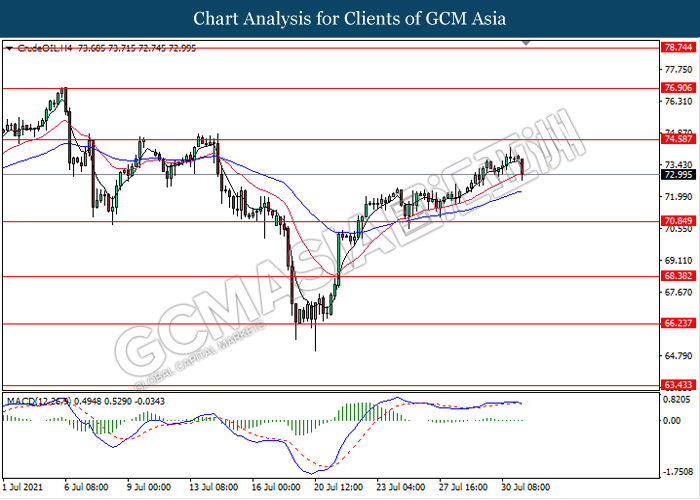Select the 66.237 red price level label

(x=679, y=324)
